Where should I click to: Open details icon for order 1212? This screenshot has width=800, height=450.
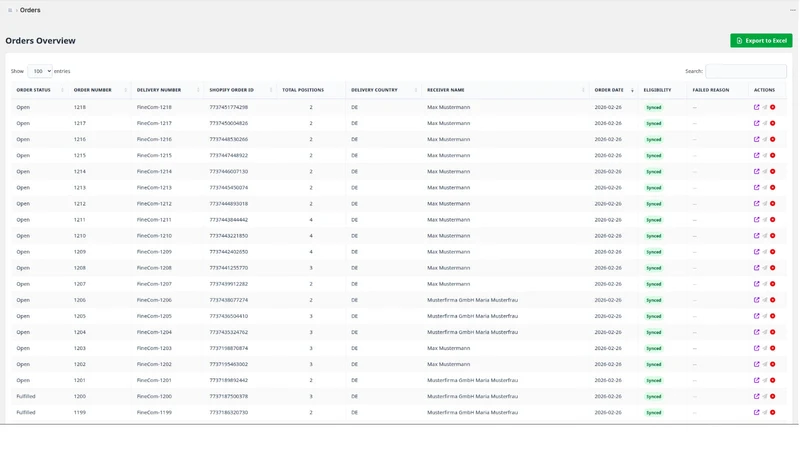click(x=756, y=204)
